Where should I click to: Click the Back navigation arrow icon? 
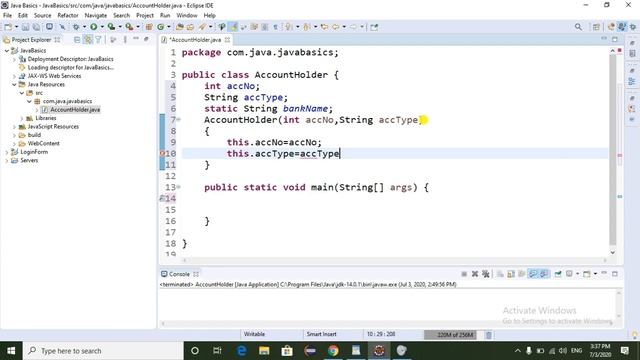click(x=336, y=27)
